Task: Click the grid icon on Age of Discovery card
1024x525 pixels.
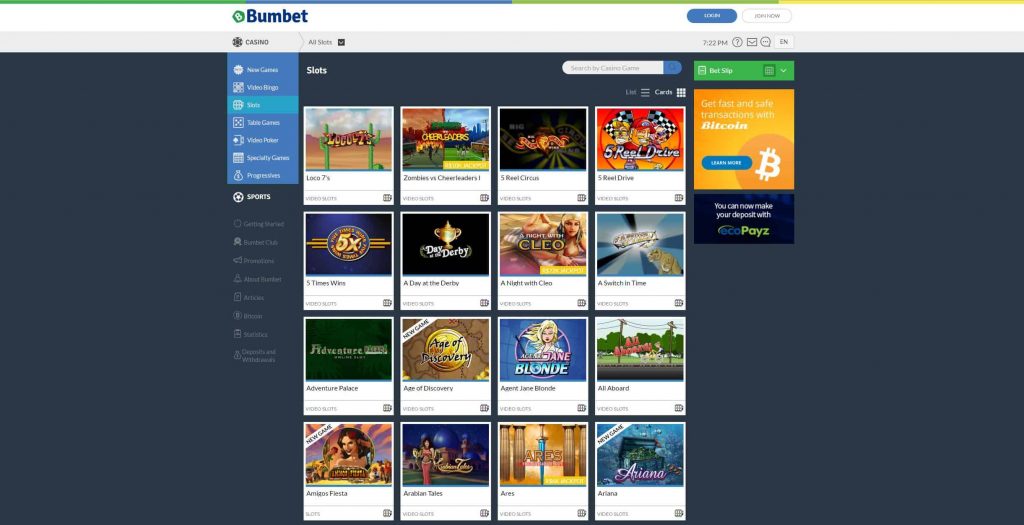Action: coord(485,408)
